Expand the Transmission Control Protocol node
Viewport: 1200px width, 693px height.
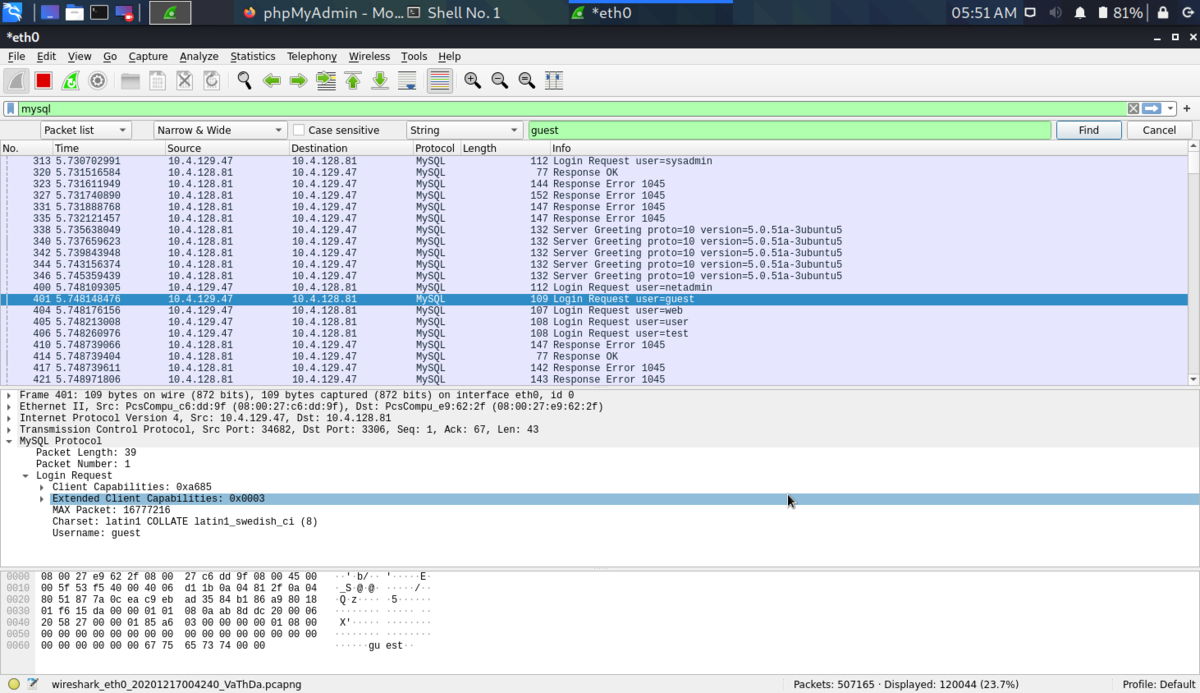click(x=9, y=430)
